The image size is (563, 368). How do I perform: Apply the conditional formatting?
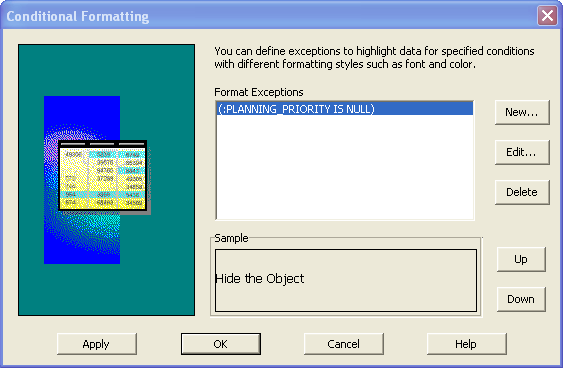coord(97,344)
